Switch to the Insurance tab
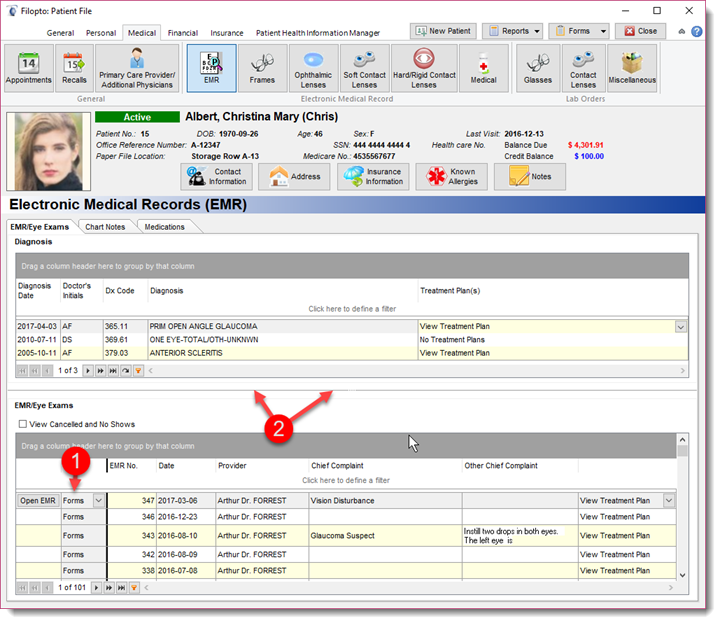721x624 pixels. 227,33
